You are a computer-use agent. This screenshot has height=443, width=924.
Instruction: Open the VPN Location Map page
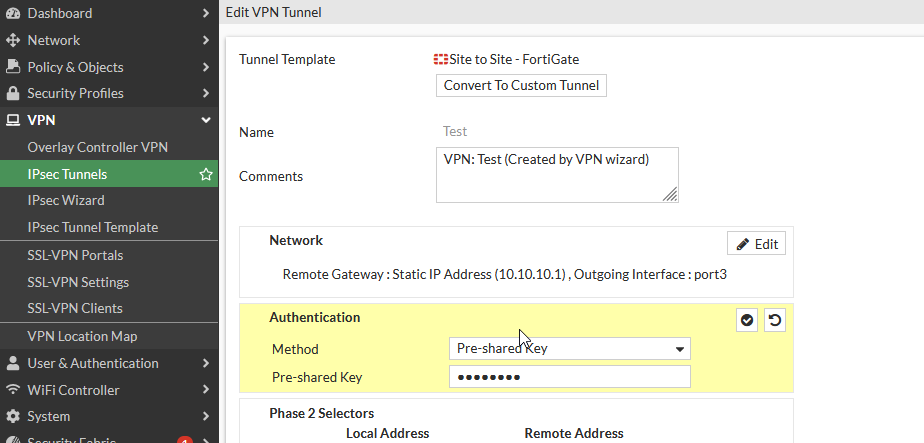point(82,336)
